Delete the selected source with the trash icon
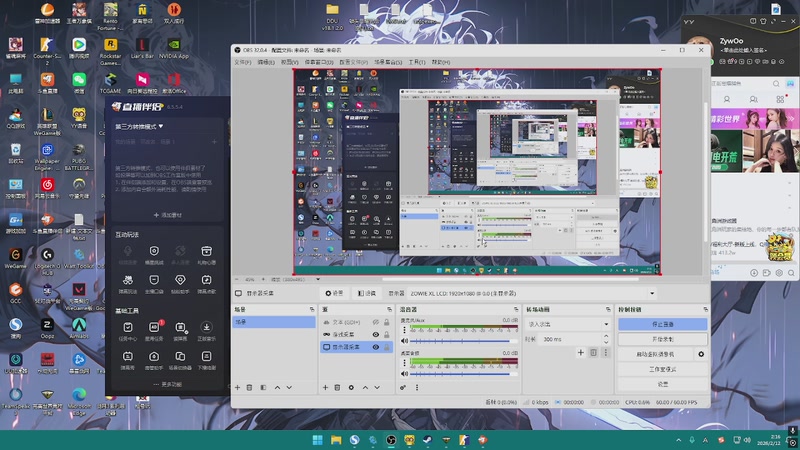 (337, 387)
